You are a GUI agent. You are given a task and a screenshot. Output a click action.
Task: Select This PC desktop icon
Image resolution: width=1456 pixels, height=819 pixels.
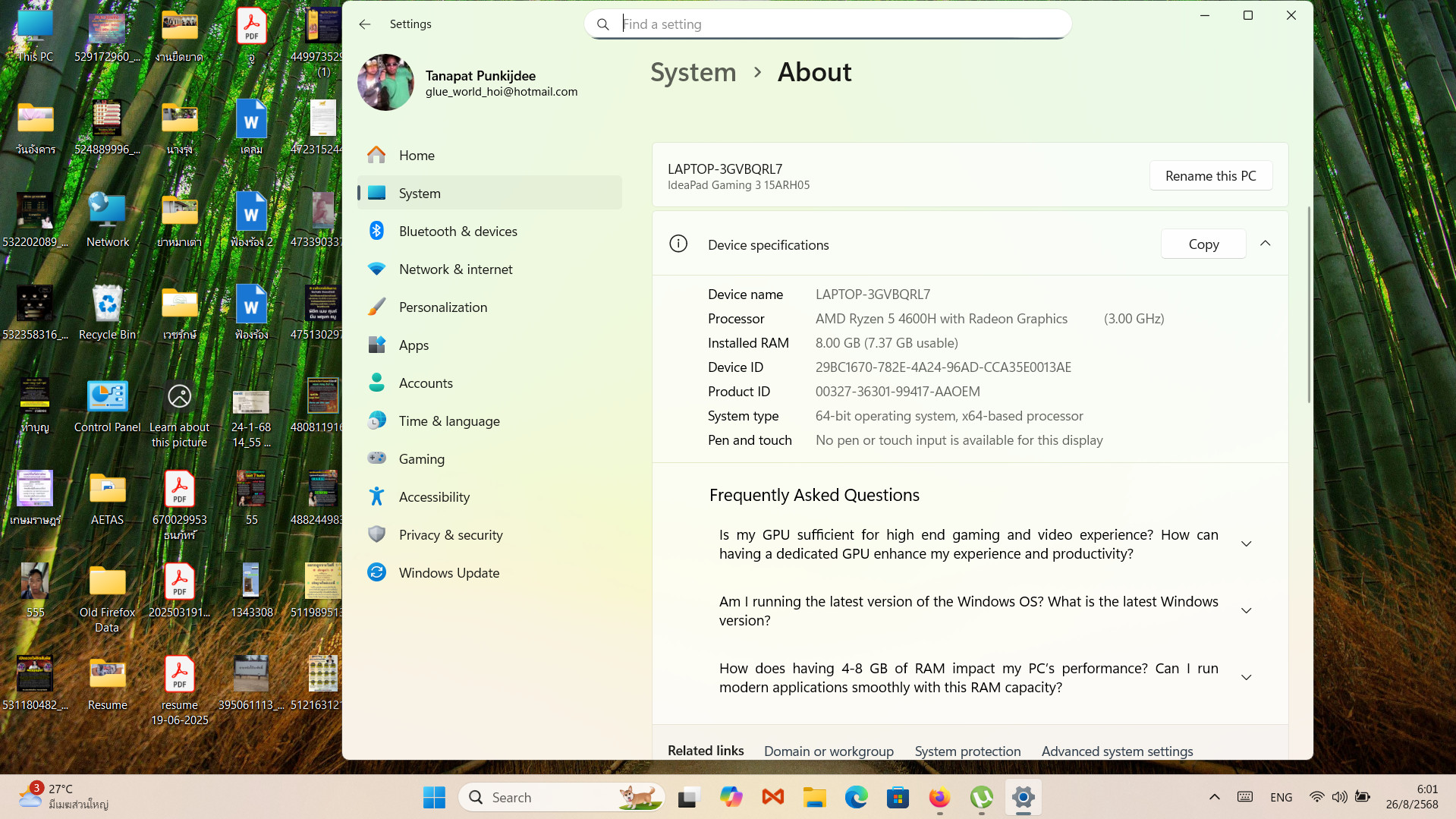[35, 36]
